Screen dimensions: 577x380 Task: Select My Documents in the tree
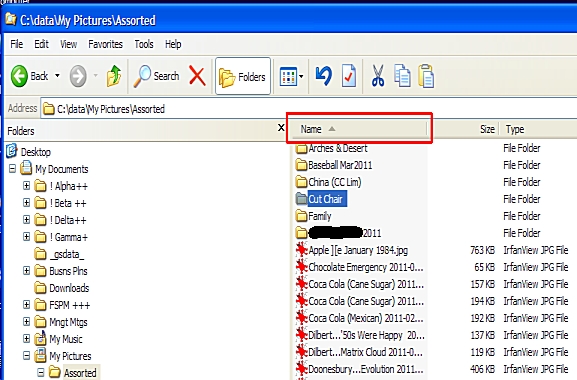[x=61, y=169]
